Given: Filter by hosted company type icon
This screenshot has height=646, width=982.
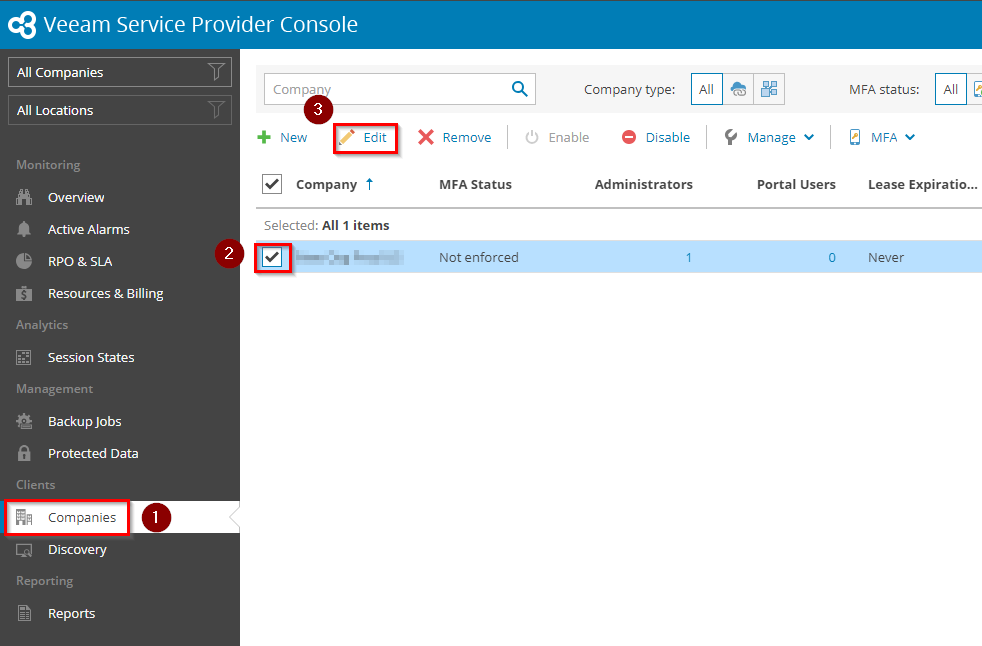Looking at the screenshot, I should [769, 89].
